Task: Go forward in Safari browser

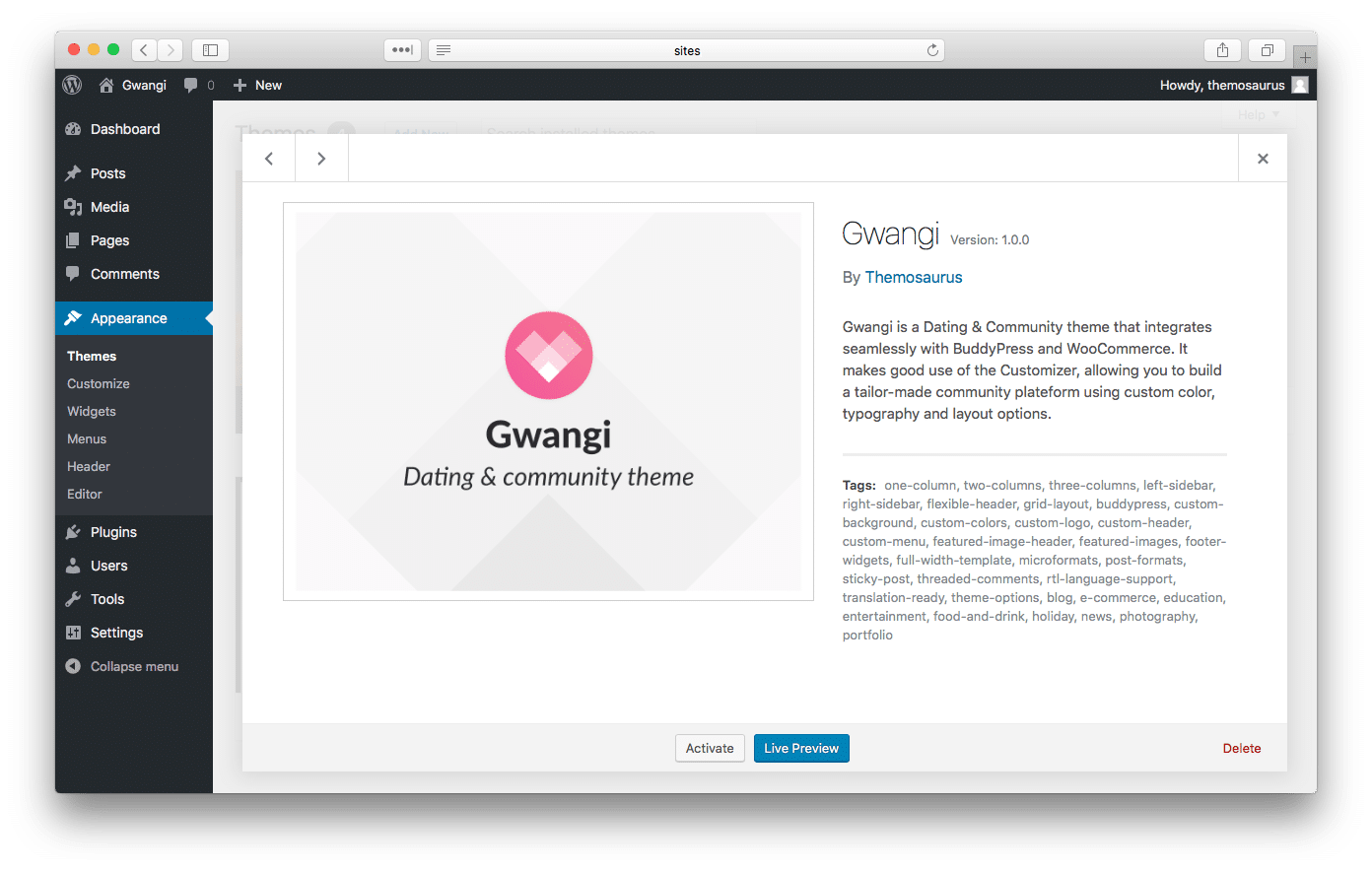Action: tap(171, 49)
